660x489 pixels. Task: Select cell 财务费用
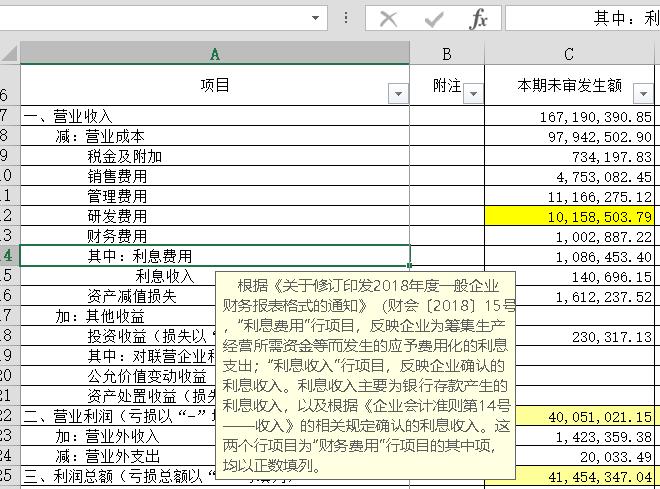pyautogui.click(x=215, y=236)
